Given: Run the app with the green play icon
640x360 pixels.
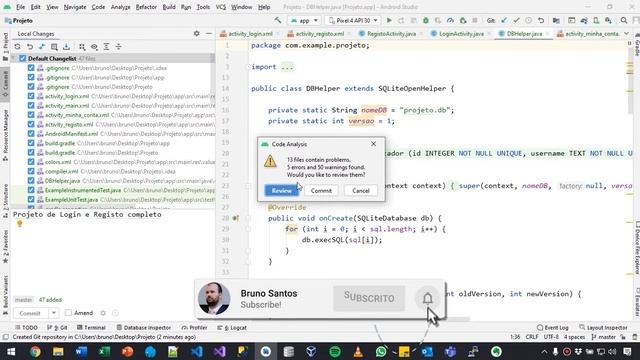Looking at the screenshot, I should (x=389, y=20).
